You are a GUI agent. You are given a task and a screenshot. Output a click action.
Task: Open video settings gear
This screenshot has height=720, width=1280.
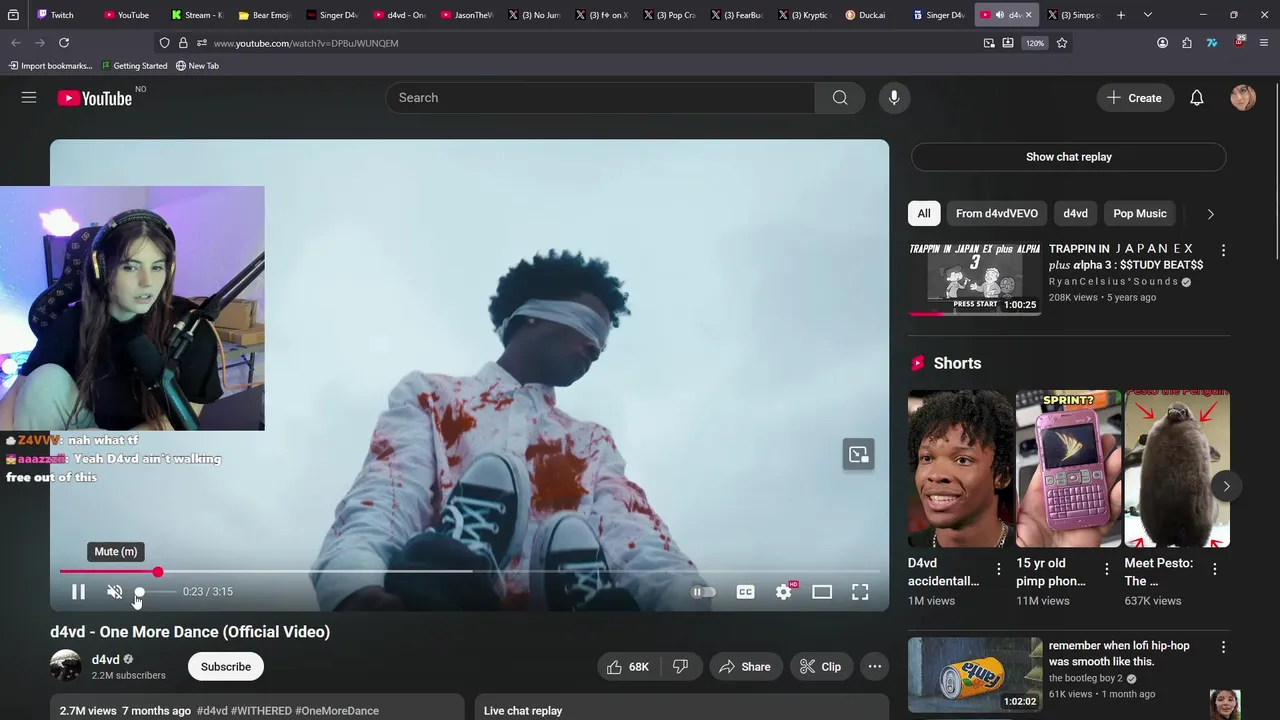[x=784, y=592]
